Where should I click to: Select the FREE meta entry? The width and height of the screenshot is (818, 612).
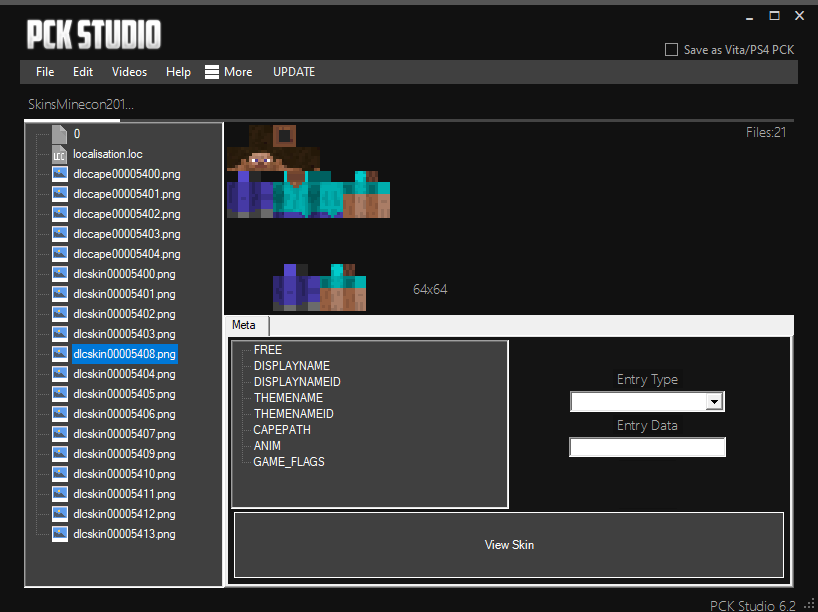(x=268, y=350)
